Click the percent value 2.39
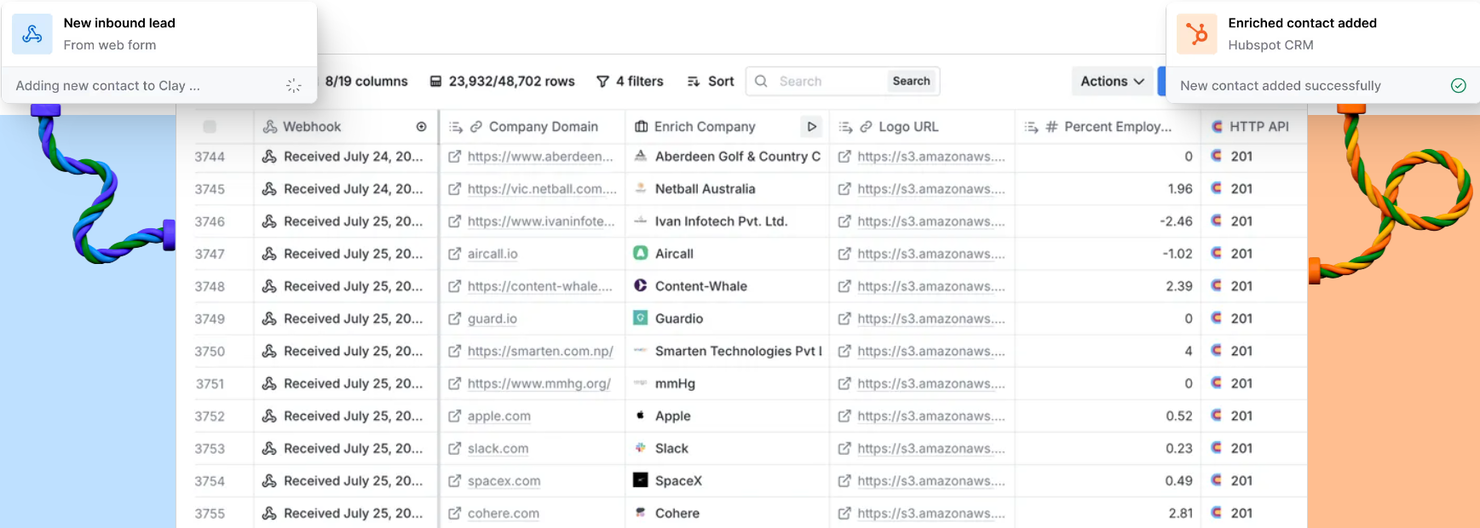 pyautogui.click(x=1179, y=286)
